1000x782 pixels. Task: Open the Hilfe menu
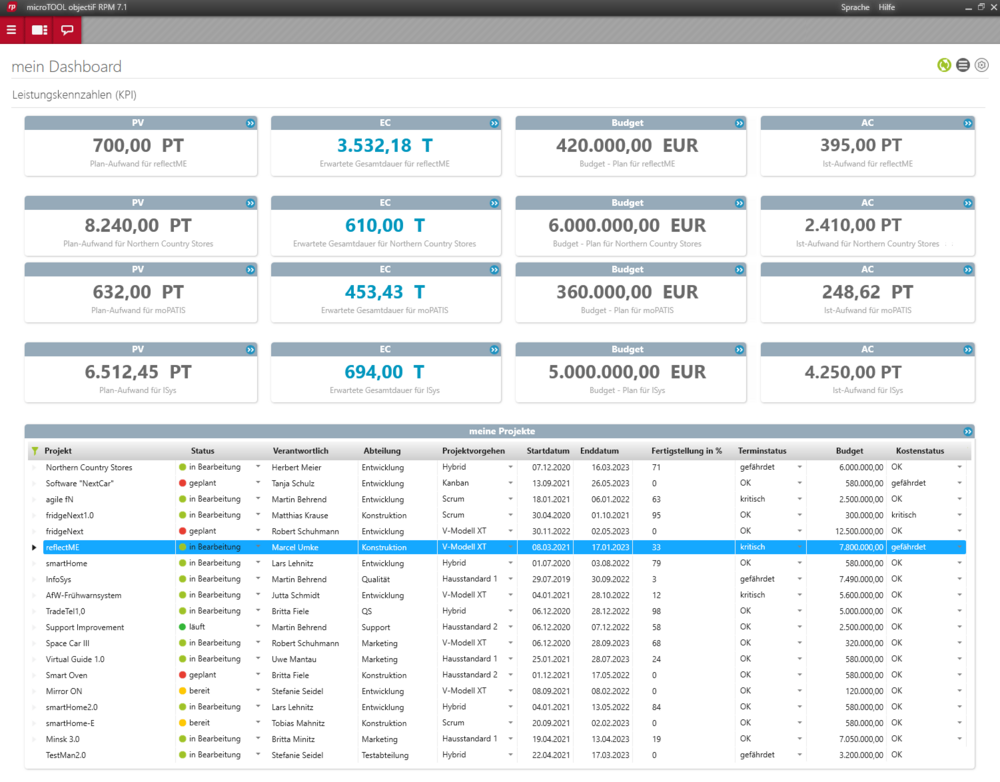[886, 7]
